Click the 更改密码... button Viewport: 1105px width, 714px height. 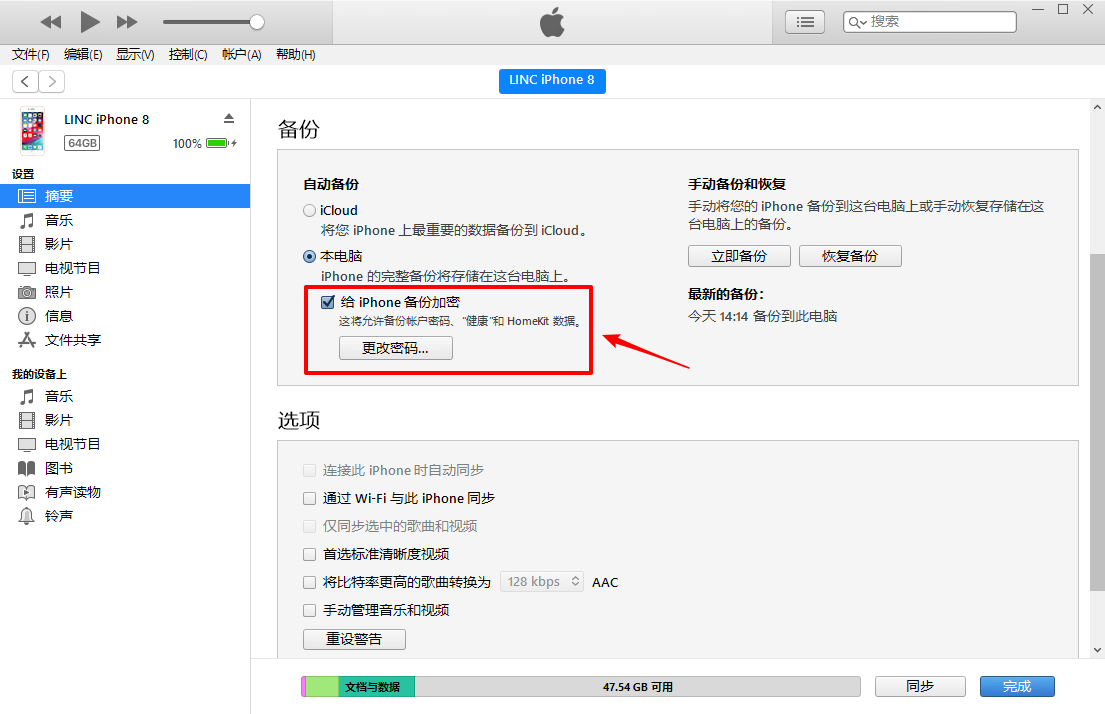pos(395,348)
